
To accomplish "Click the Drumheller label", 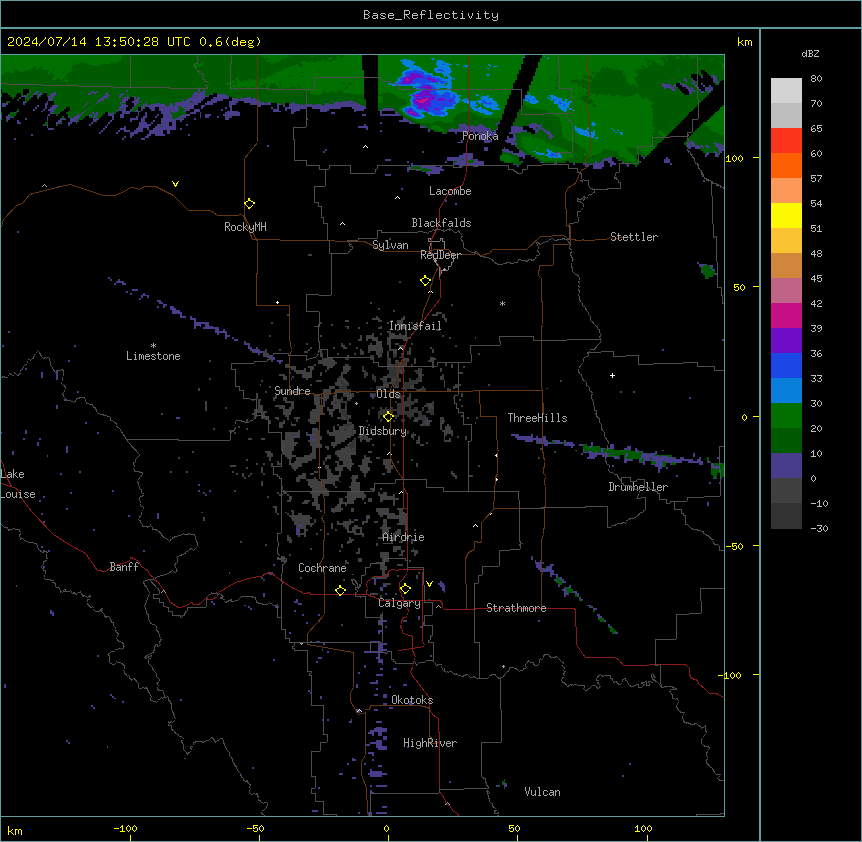I will (638, 487).
